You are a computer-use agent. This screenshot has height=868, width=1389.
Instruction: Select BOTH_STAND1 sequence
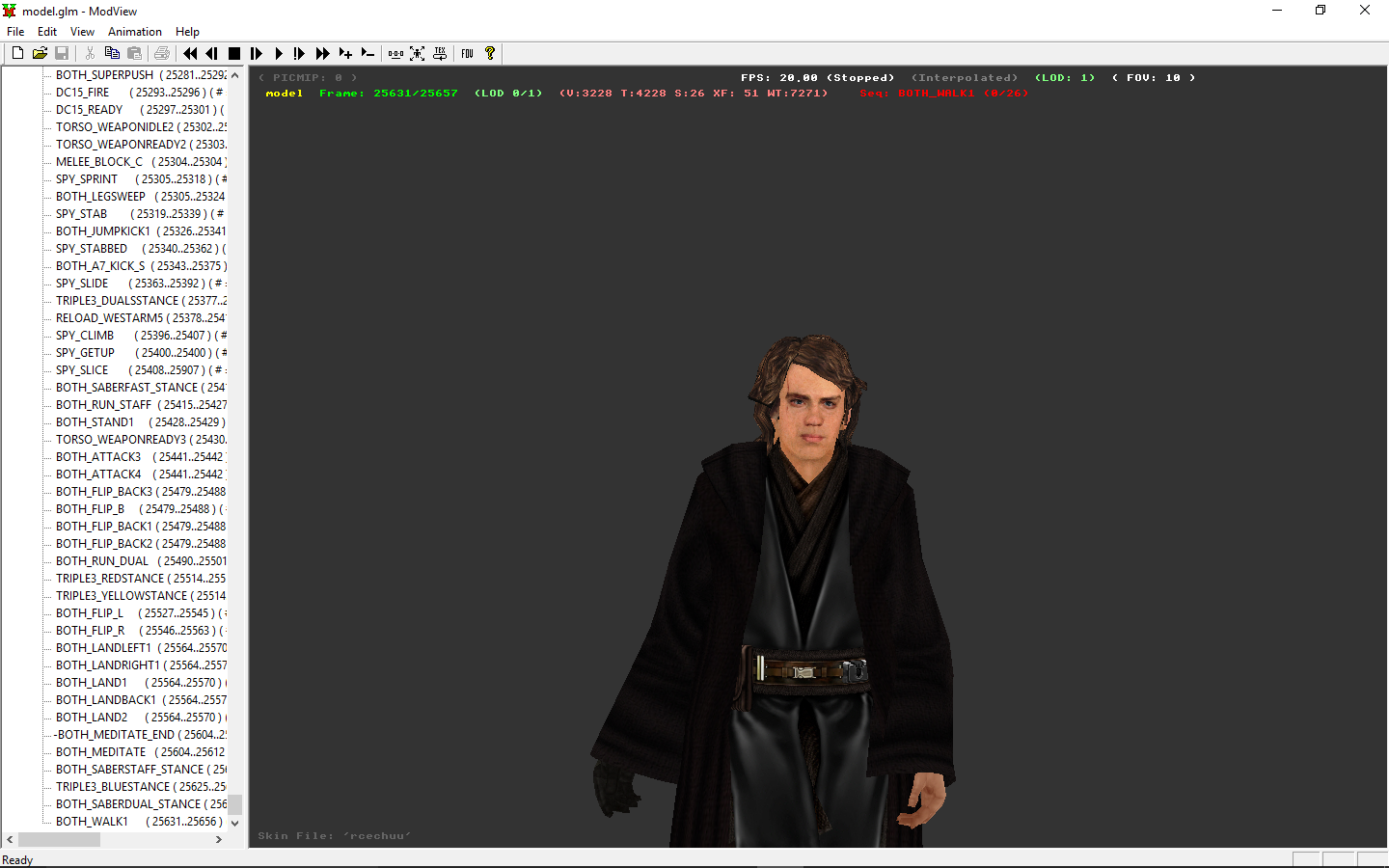141,422
